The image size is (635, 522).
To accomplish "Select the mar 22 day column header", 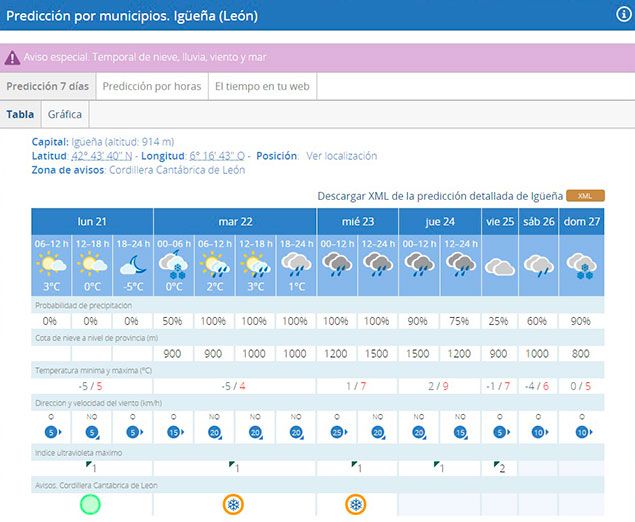I will 234,221.
